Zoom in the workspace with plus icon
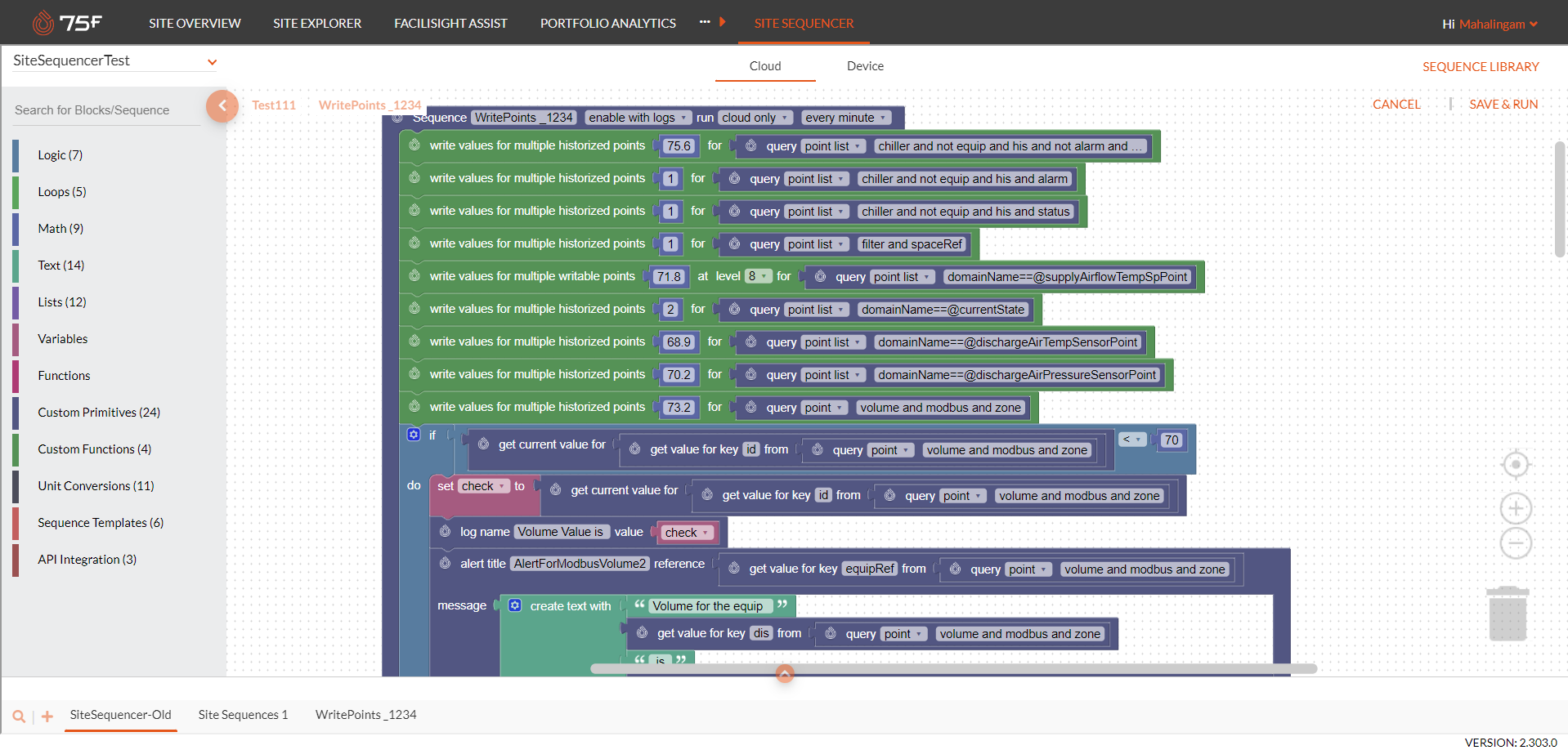This screenshot has width=1568, height=750. coord(1516,508)
